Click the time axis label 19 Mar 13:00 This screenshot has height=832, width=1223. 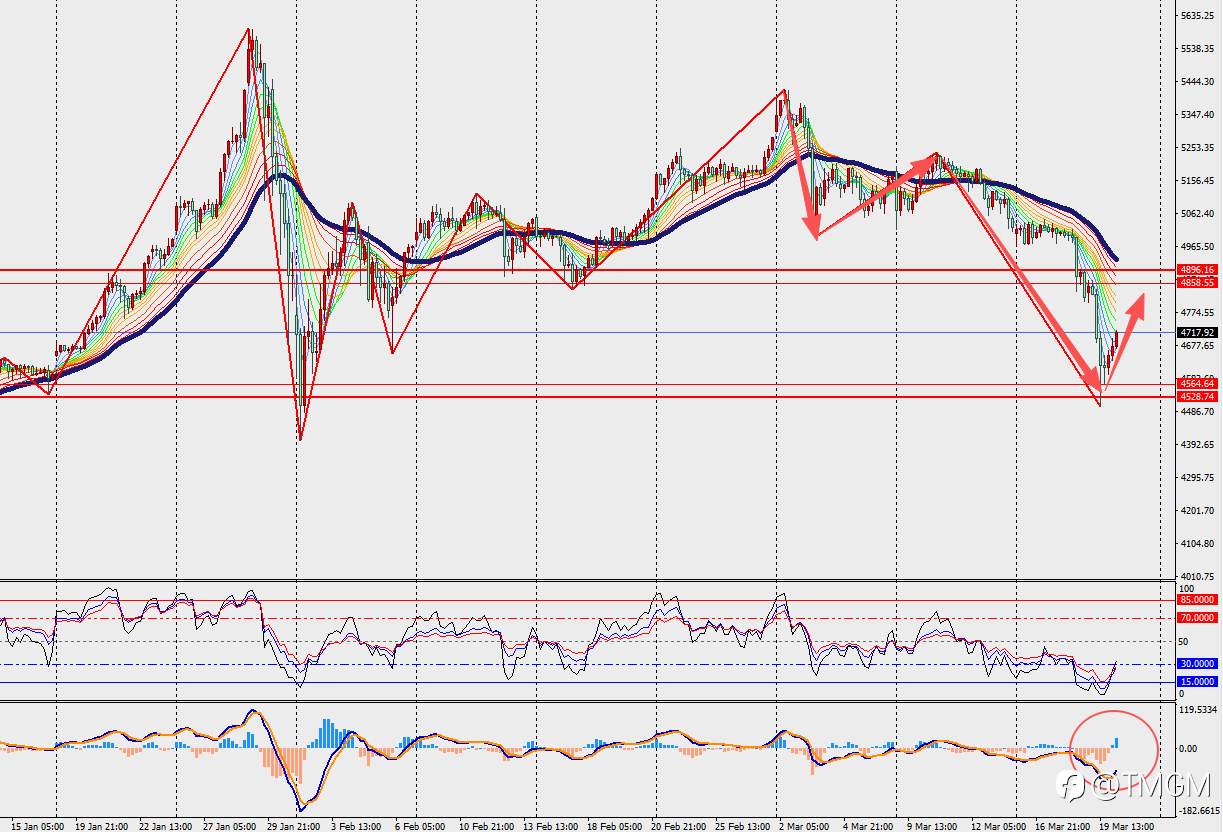coord(1126,826)
